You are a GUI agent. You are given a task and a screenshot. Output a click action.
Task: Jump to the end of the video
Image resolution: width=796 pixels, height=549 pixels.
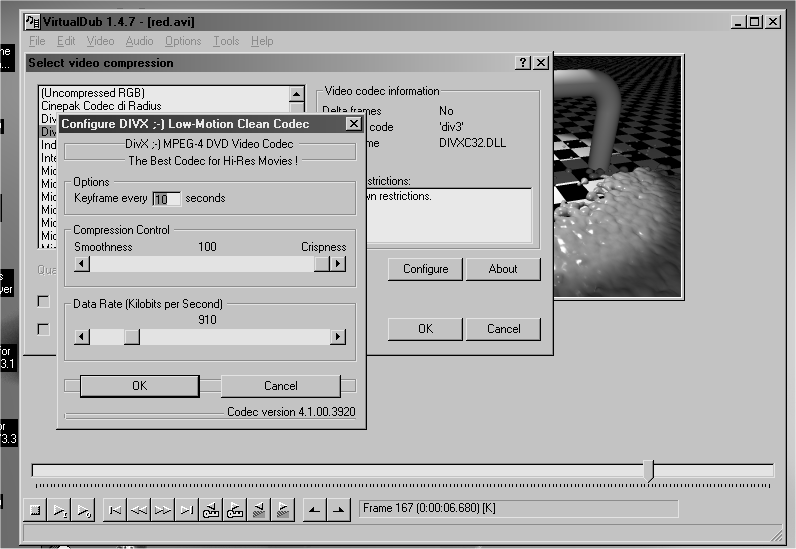point(187,510)
